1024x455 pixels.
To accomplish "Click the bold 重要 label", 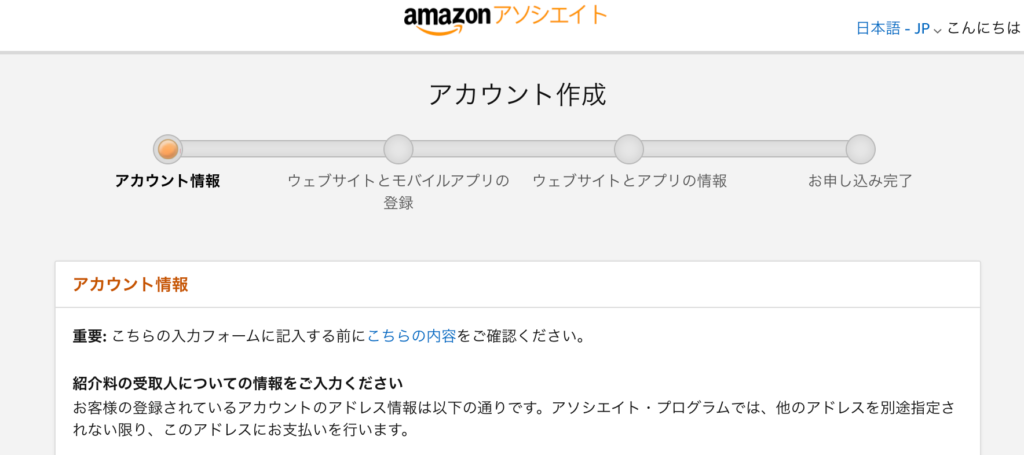I will pos(89,336).
